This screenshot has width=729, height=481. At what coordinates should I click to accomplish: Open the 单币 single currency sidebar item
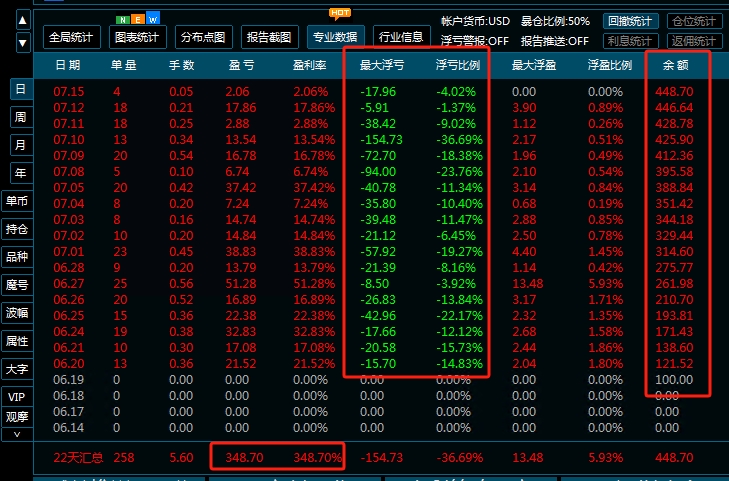[17, 201]
